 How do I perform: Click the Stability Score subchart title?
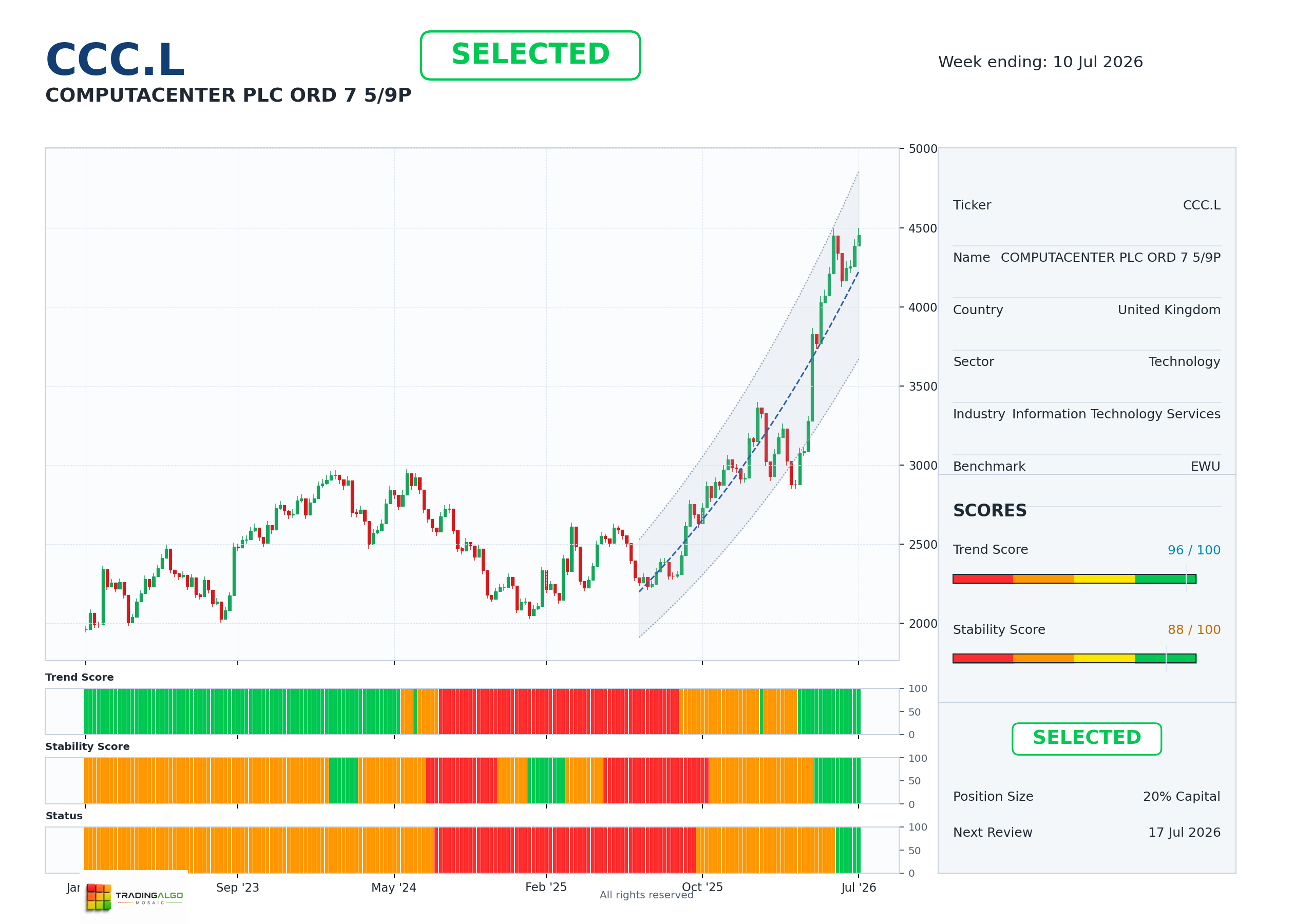point(88,746)
